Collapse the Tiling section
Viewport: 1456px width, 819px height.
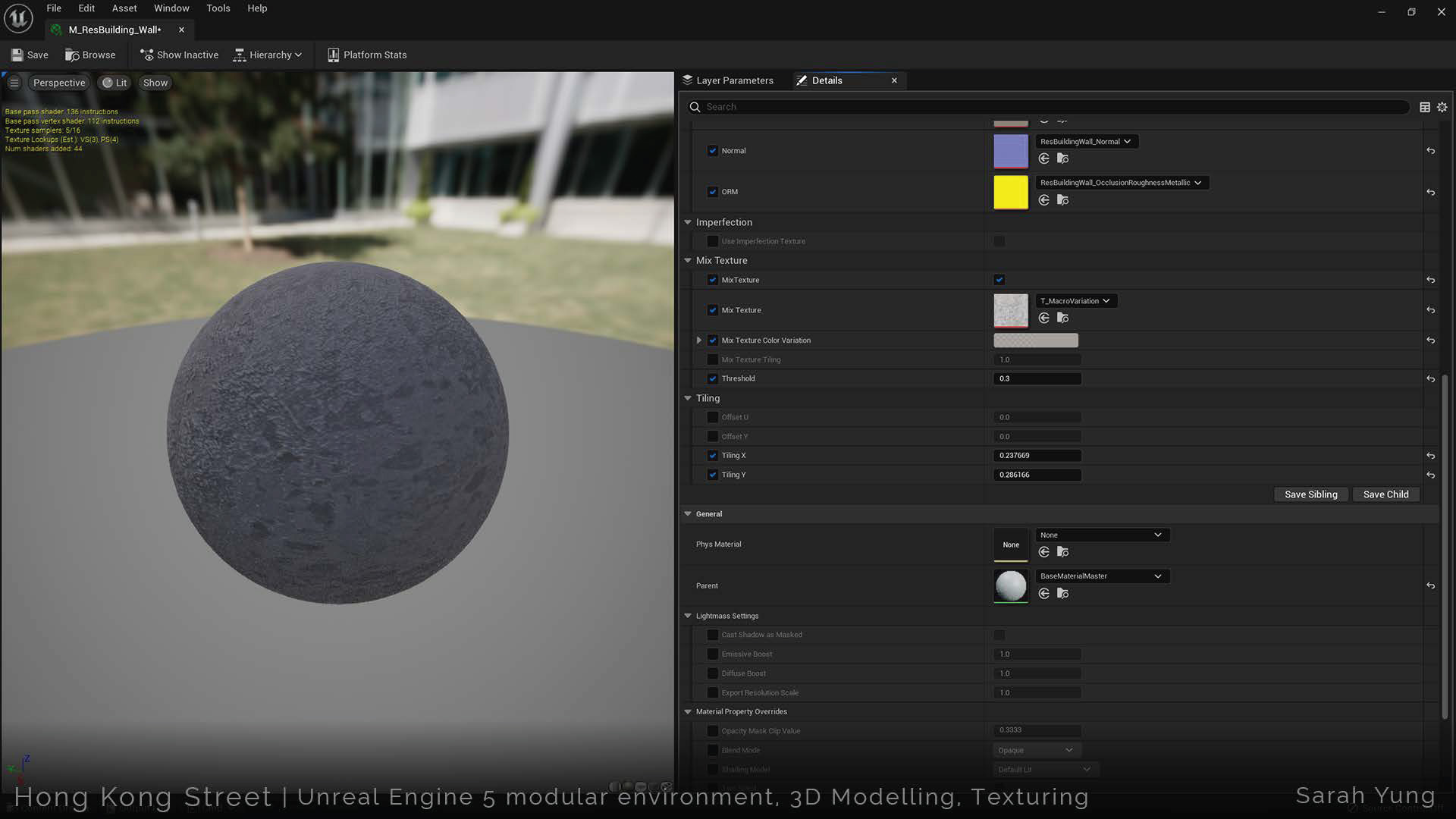point(688,398)
